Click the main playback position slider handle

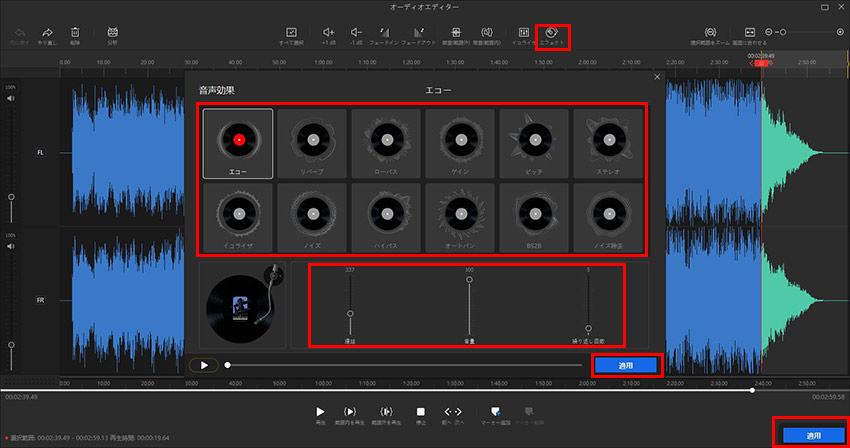pyautogui.click(x=752, y=391)
